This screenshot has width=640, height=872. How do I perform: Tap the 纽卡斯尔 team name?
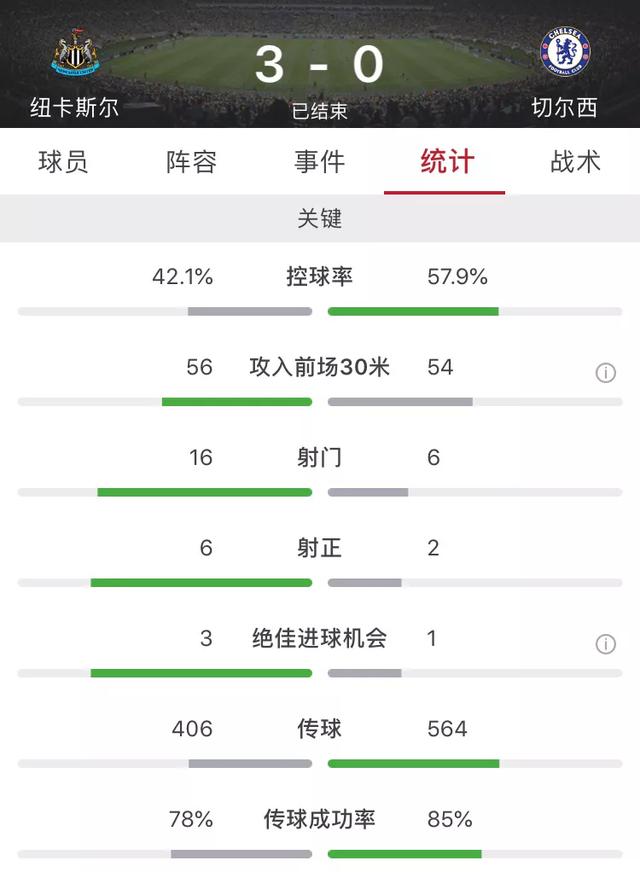pyautogui.click(x=75, y=108)
